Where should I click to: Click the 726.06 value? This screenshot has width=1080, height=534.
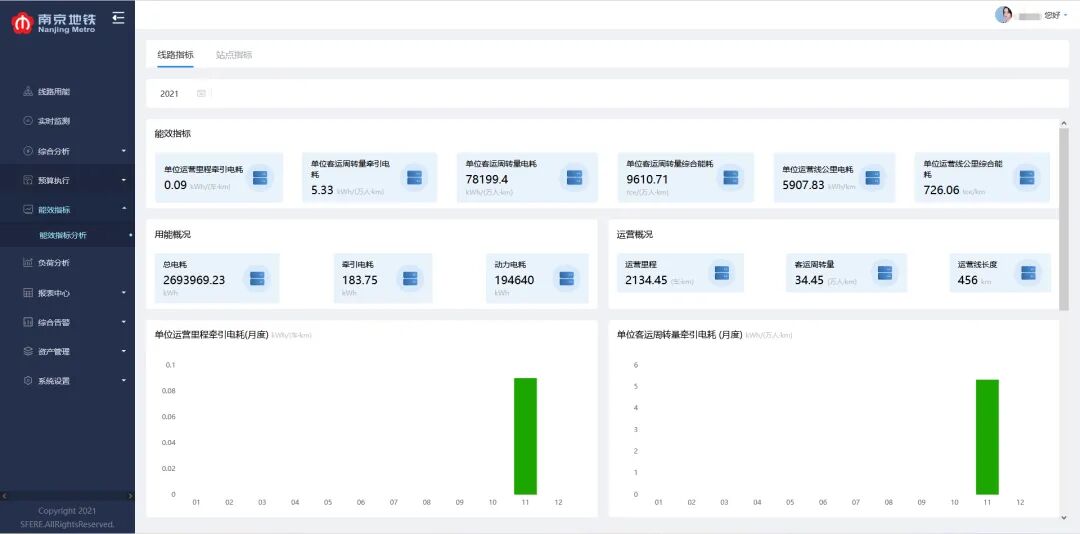point(942,189)
